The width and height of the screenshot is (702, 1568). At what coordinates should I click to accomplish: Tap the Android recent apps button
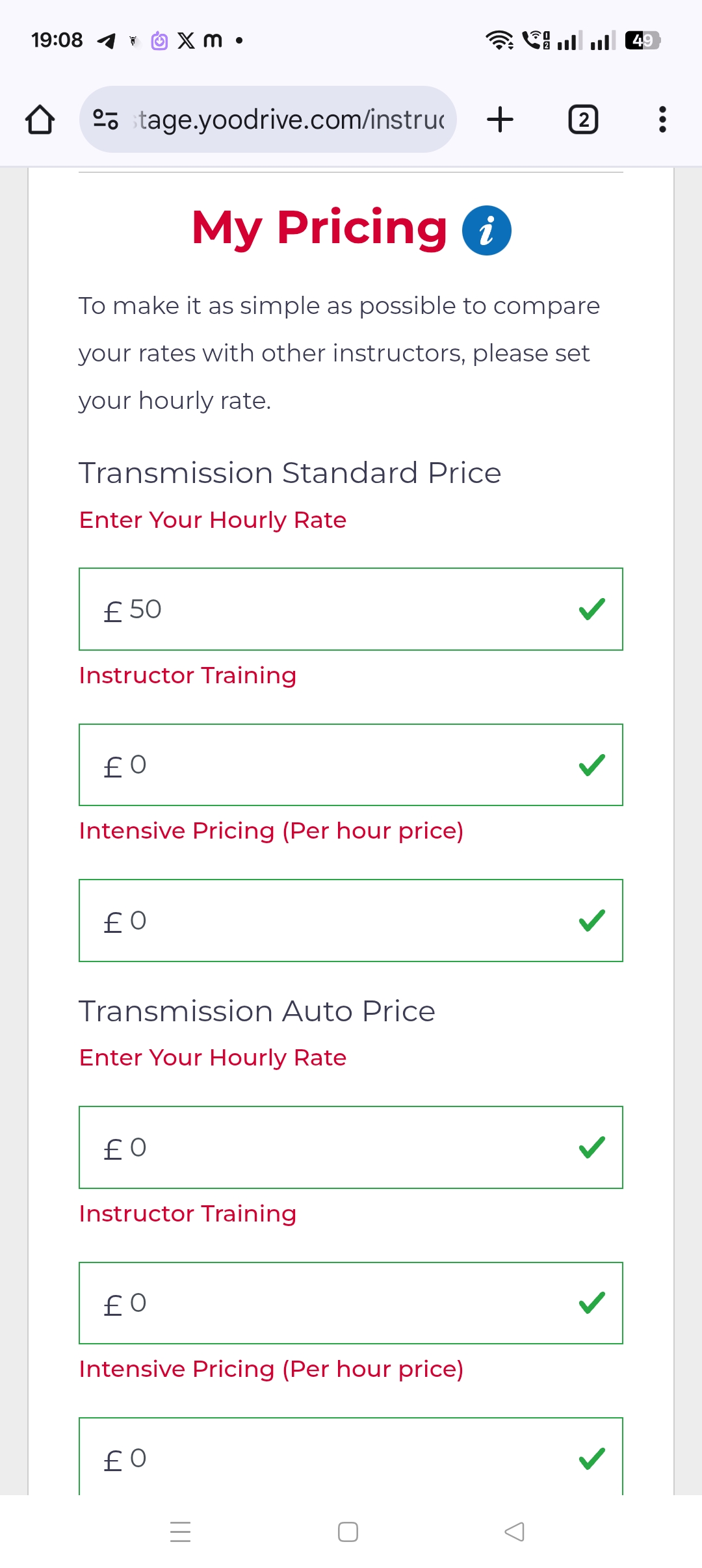point(180,1532)
